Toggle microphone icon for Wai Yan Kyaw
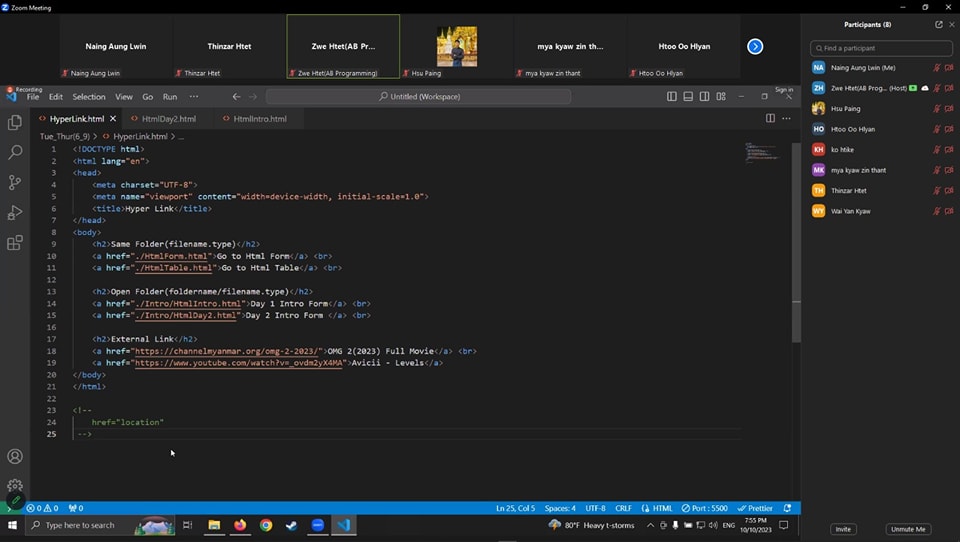The image size is (960, 542). coord(937,211)
